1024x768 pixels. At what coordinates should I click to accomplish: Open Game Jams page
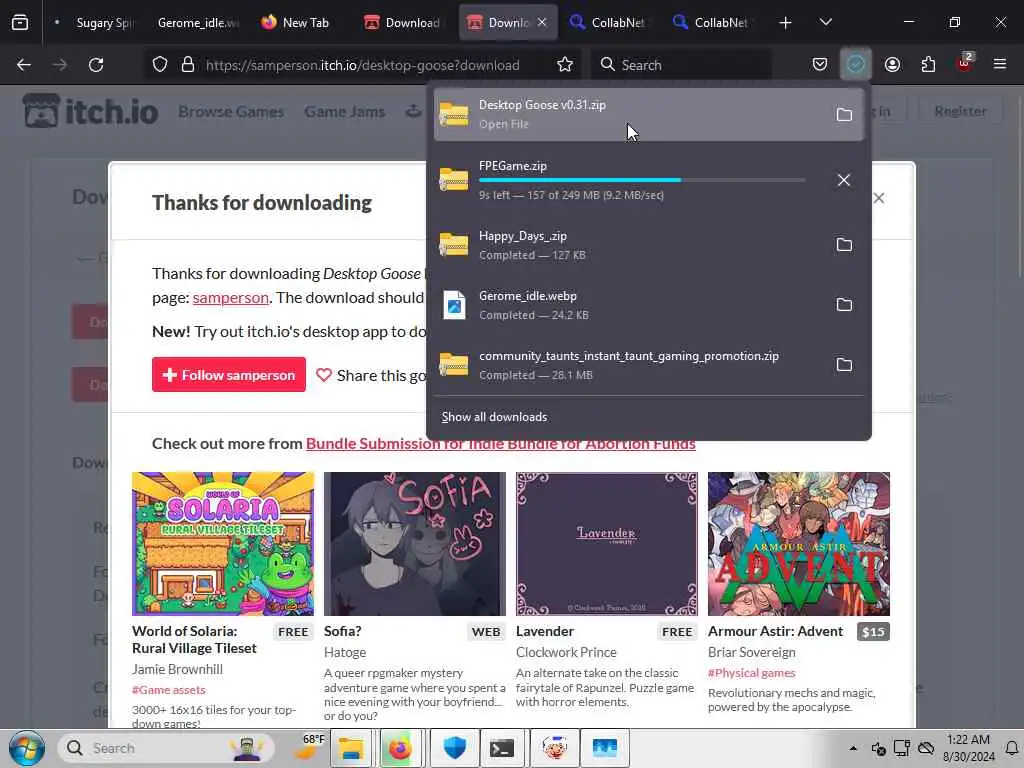click(344, 112)
